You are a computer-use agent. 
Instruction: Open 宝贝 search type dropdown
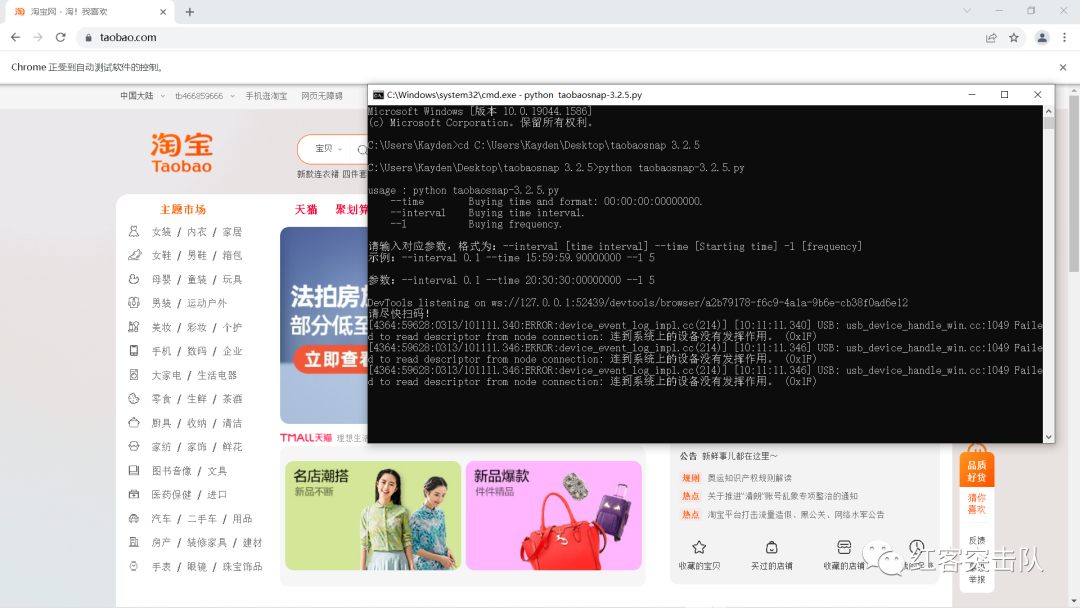coord(329,149)
